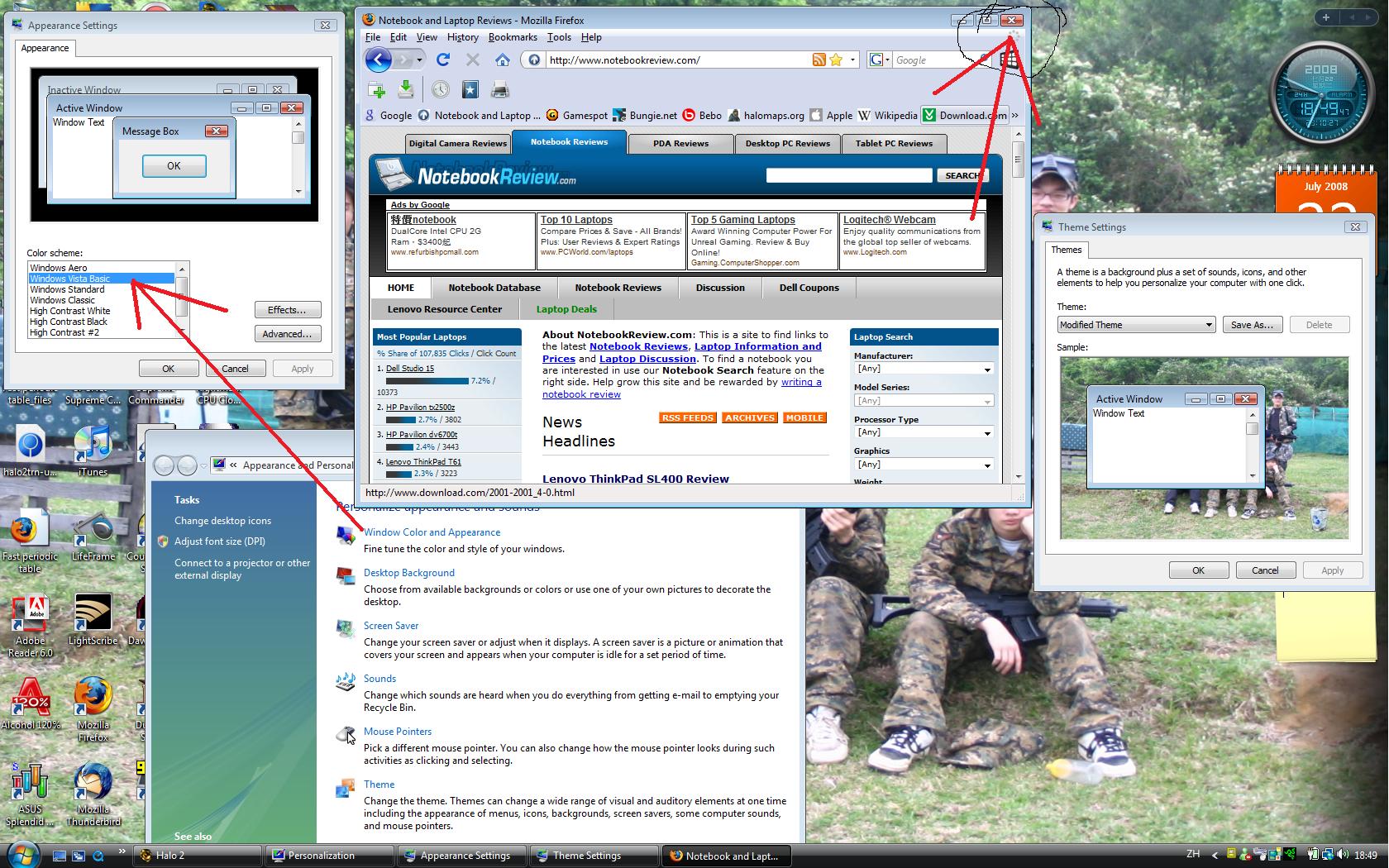Screen dimensions: 1389x868
Task: Open the Tools menu in Firefox
Action: click(559, 37)
